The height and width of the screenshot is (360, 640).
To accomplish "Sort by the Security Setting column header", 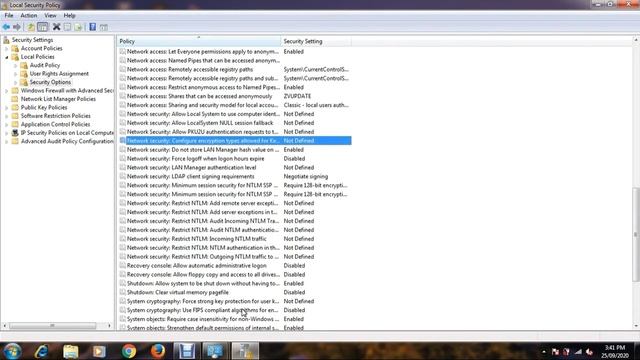I will point(316,41).
